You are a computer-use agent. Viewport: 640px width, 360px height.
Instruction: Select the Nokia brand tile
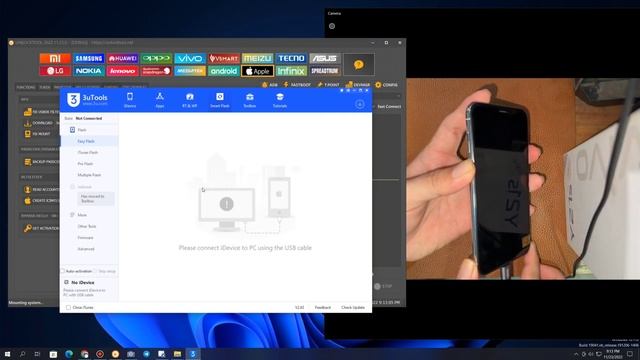point(89,71)
